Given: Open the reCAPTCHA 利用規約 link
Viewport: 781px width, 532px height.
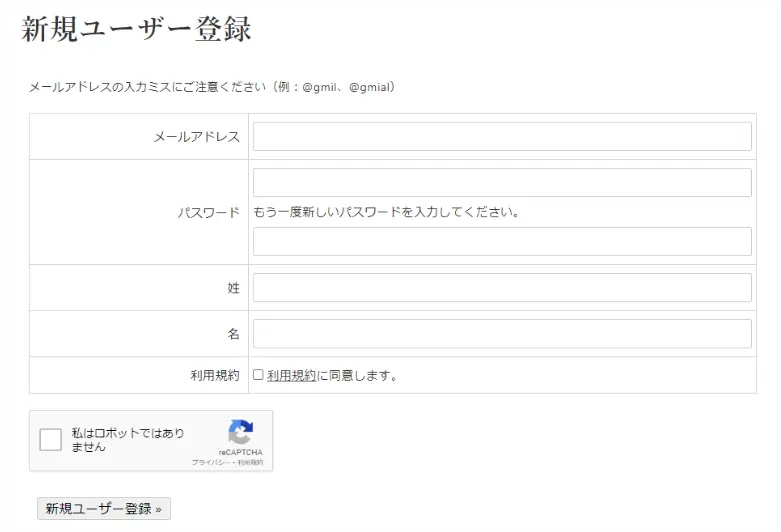Looking at the screenshot, I should 250,463.
